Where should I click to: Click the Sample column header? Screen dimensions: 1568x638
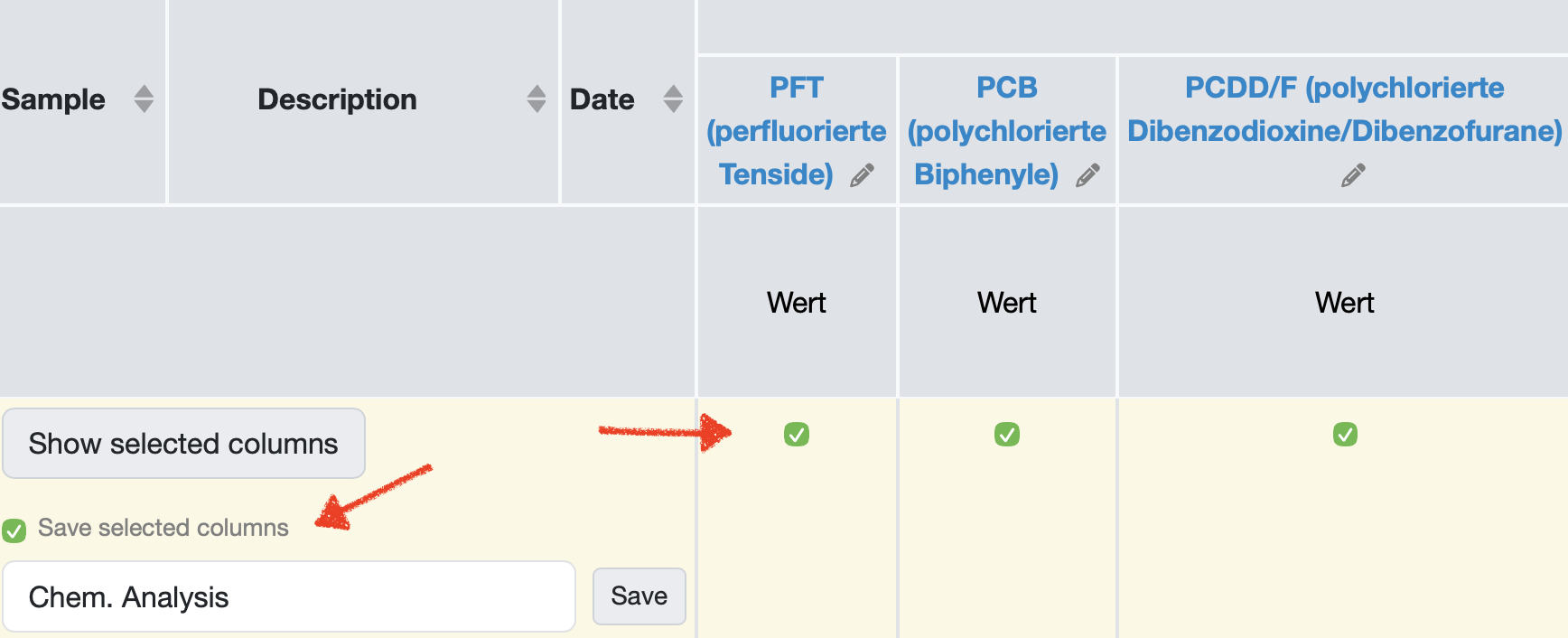[53, 99]
